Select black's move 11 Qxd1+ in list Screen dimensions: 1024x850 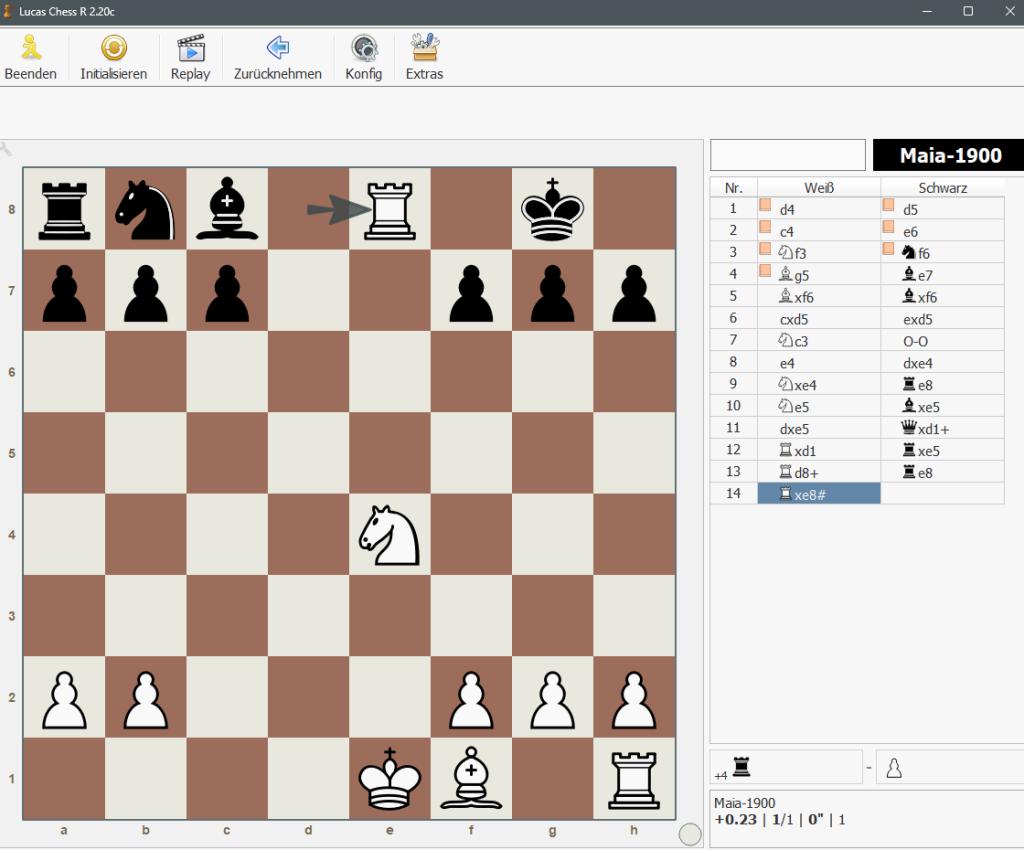click(941, 428)
